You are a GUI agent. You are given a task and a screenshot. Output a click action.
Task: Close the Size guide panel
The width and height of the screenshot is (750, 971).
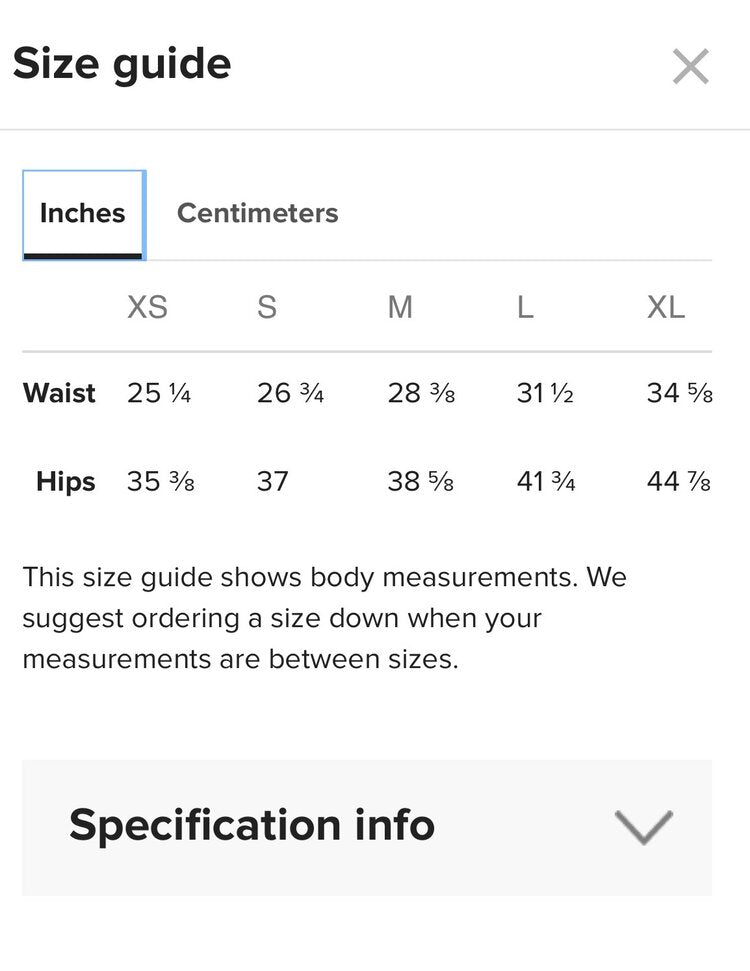(690, 67)
